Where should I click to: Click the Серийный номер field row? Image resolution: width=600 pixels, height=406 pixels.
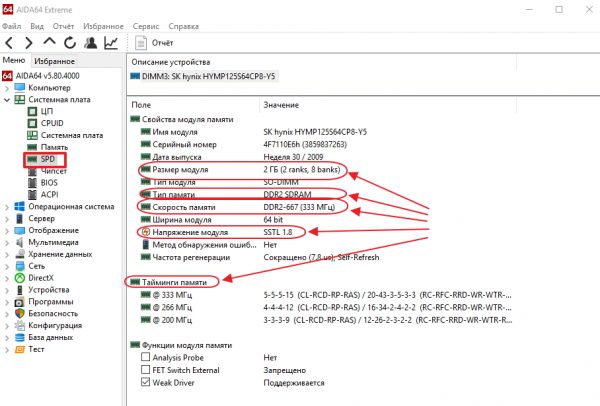(x=243, y=144)
